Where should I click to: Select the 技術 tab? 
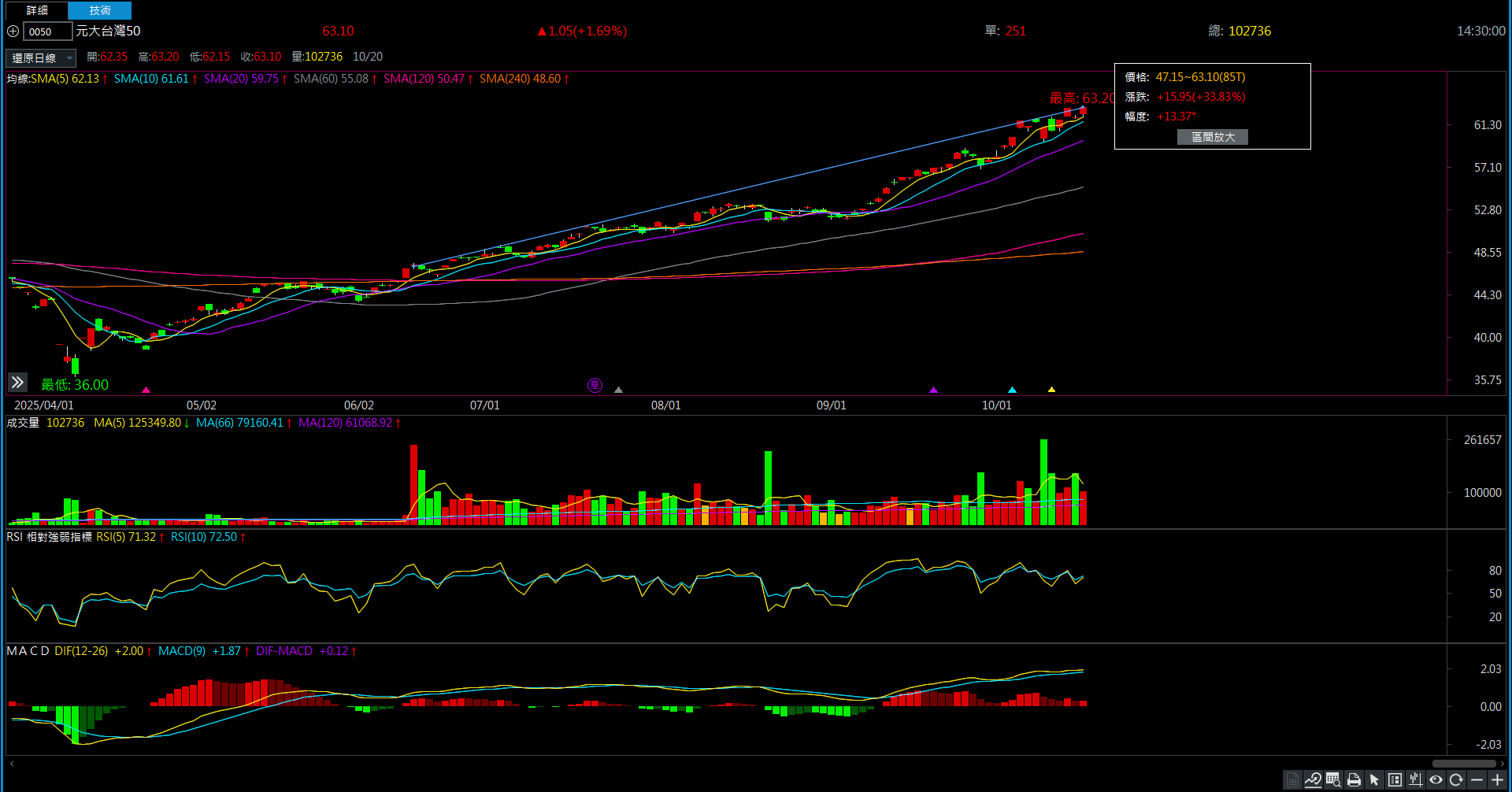click(x=100, y=10)
